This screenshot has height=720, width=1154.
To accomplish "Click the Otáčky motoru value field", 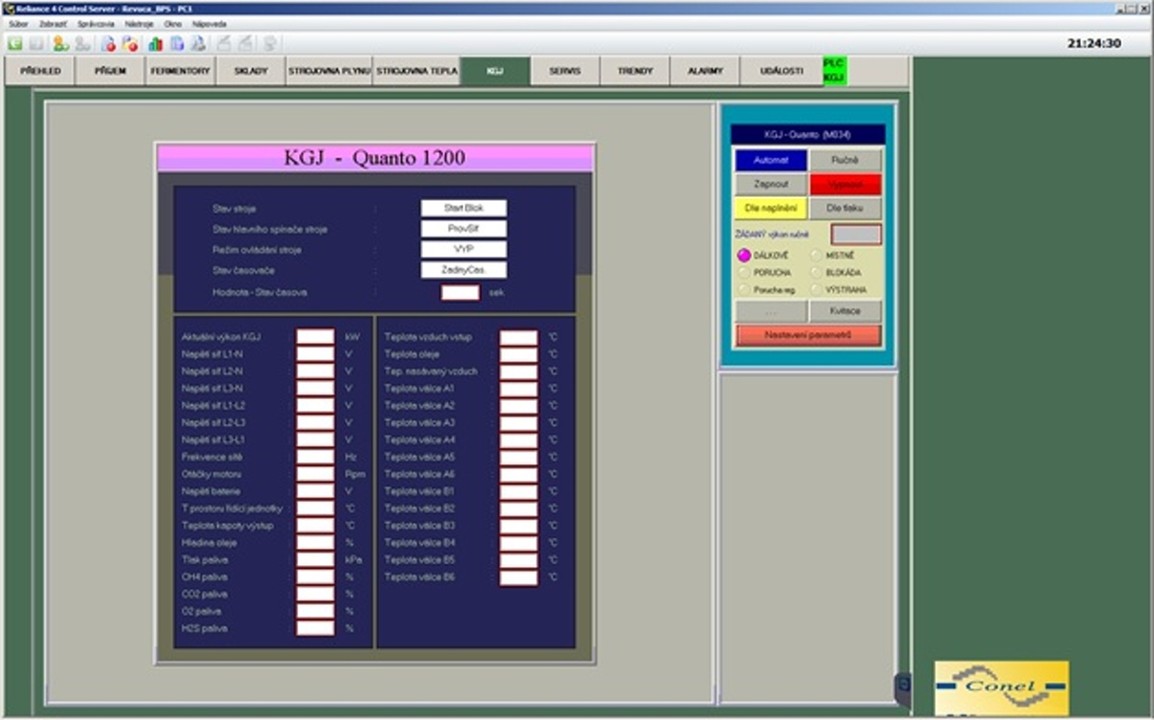I will pyautogui.click(x=315, y=474).
